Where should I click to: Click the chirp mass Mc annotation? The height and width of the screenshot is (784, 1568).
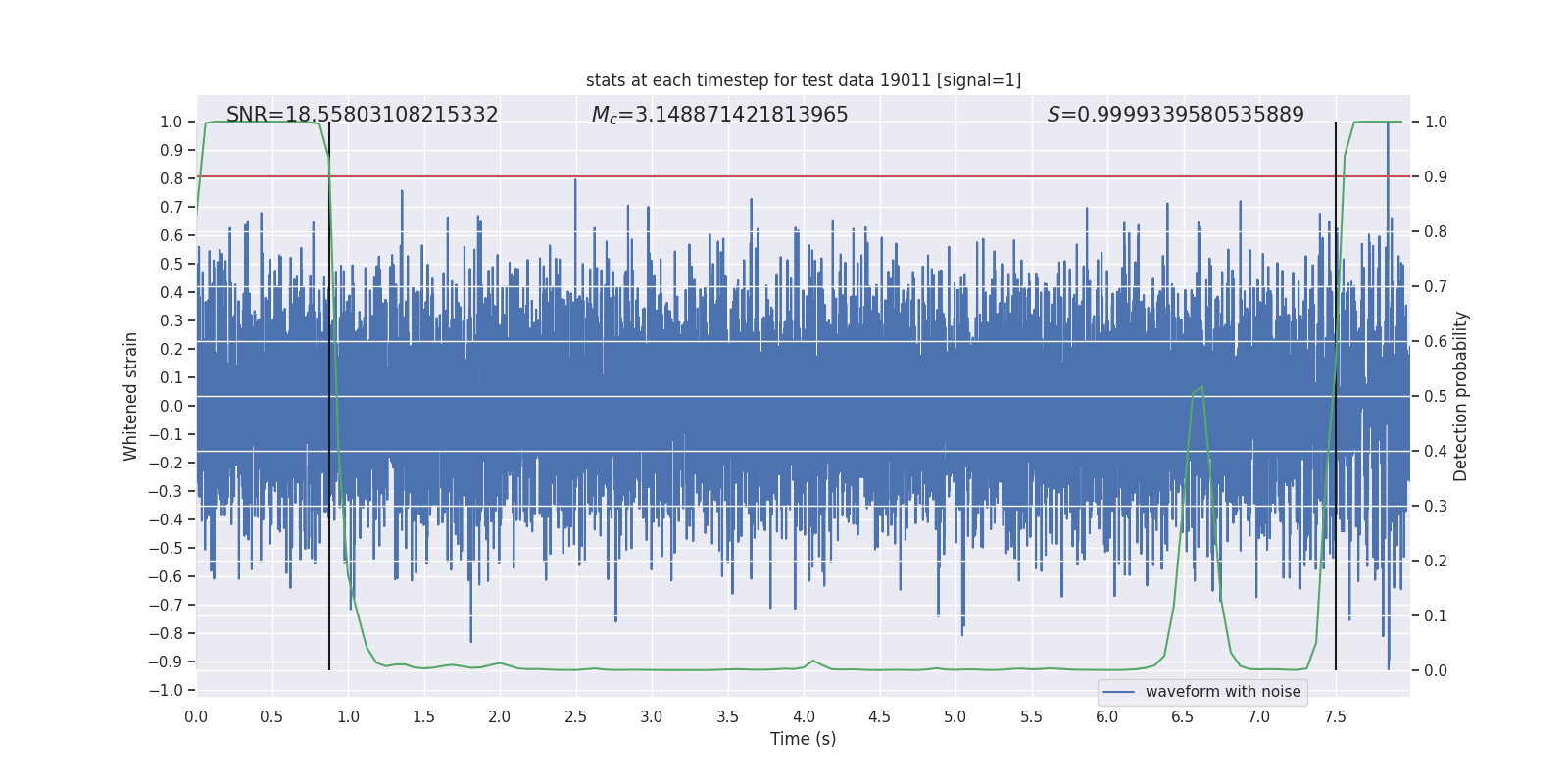719,115
